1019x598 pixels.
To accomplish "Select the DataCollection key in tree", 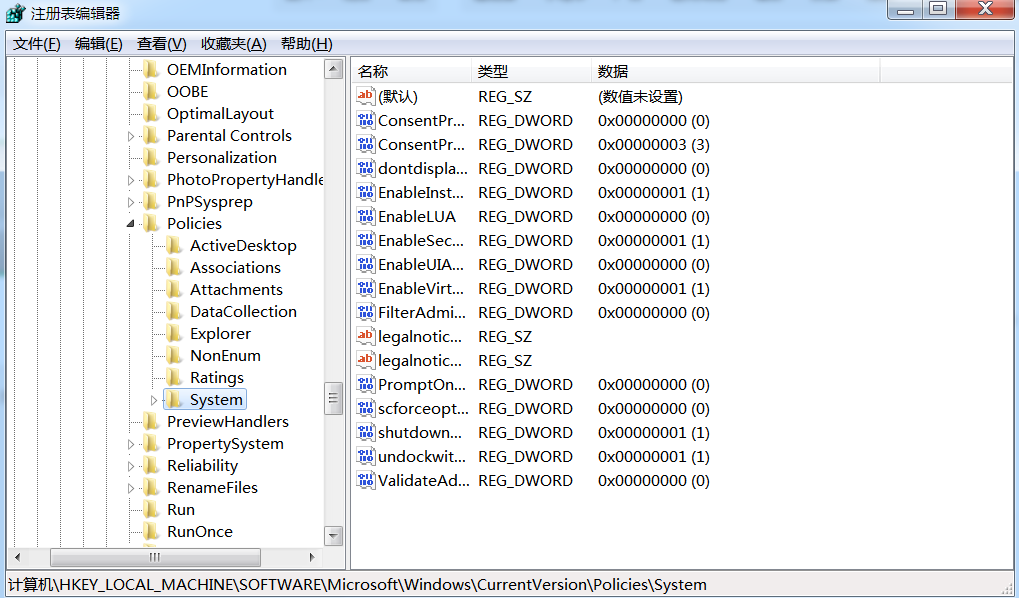I will coord(243,312).
